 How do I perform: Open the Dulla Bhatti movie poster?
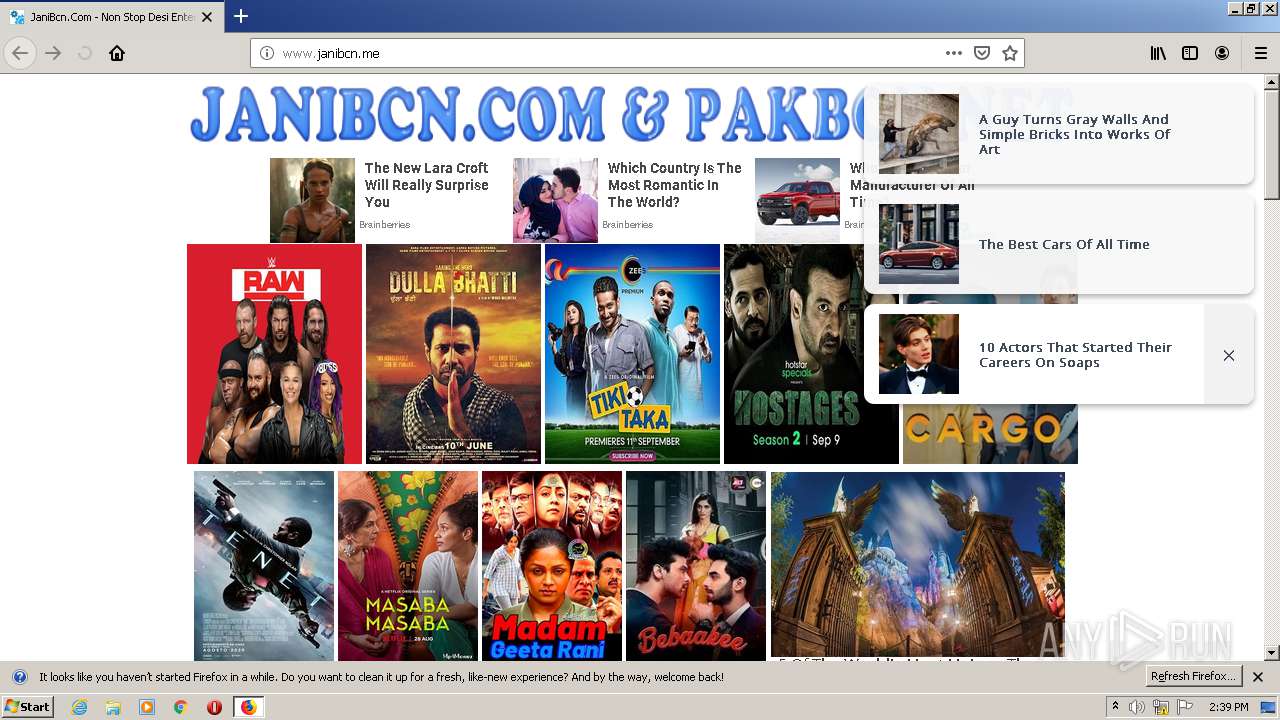pyautogui.click(x=453, y=354)
